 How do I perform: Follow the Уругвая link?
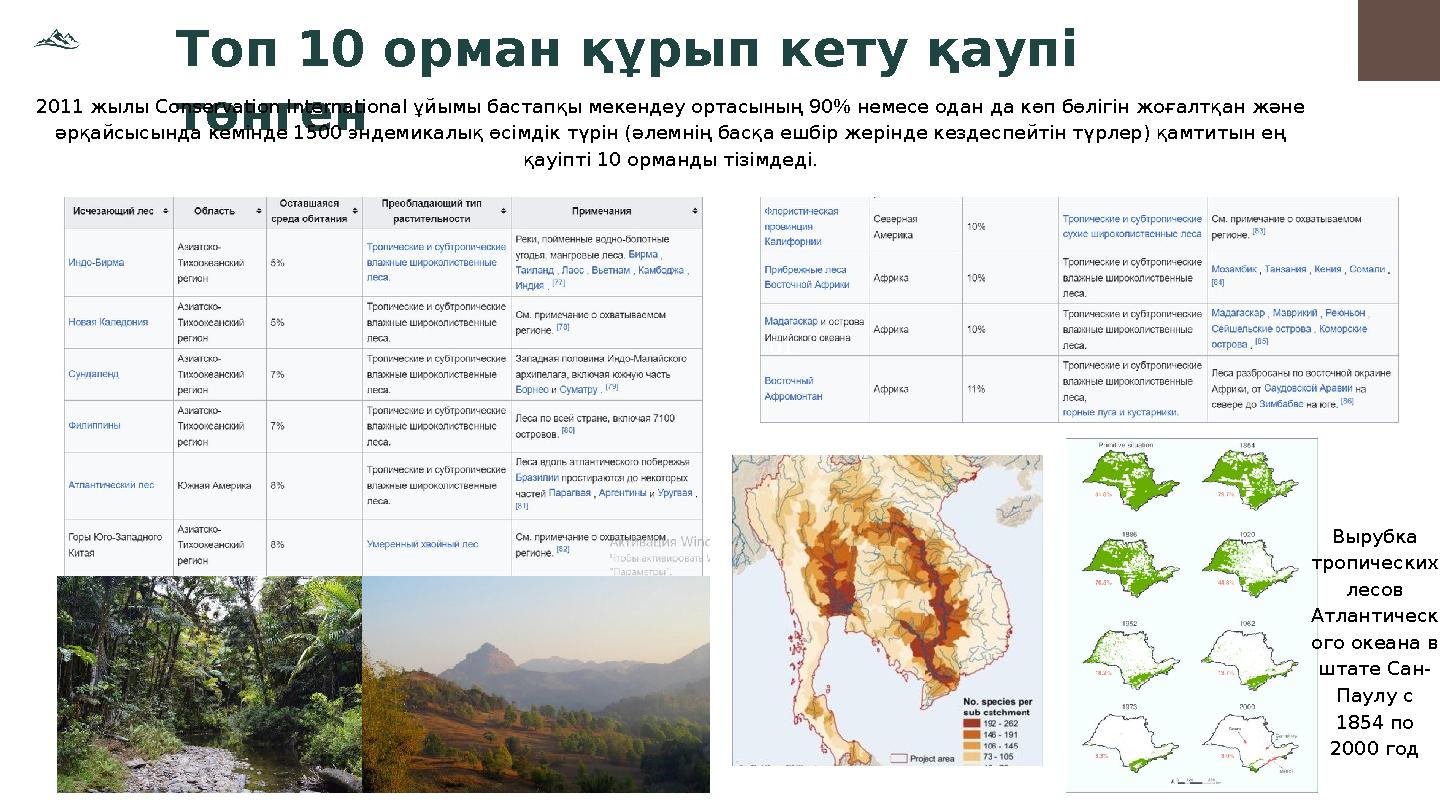coord(675,493)
